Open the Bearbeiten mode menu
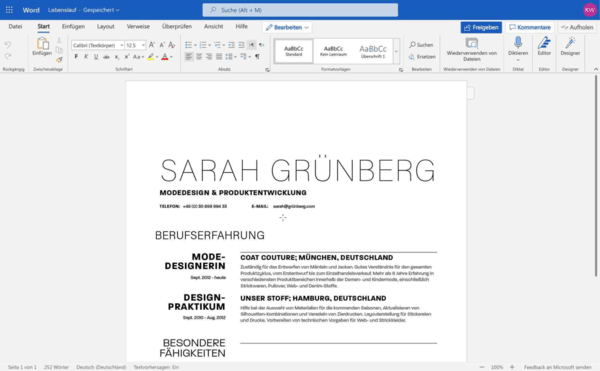This screenshot has height=371, width=600. coord(287,27)
